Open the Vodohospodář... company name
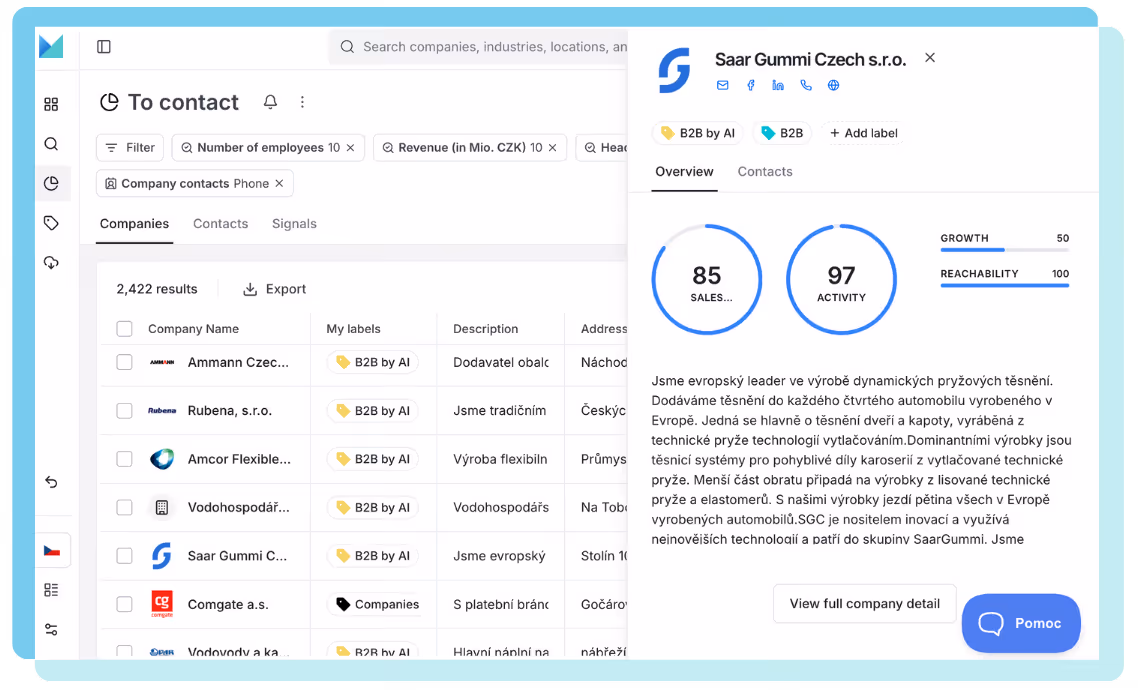The width and height of the screenshot is (1138, 690). coord(238,507)
